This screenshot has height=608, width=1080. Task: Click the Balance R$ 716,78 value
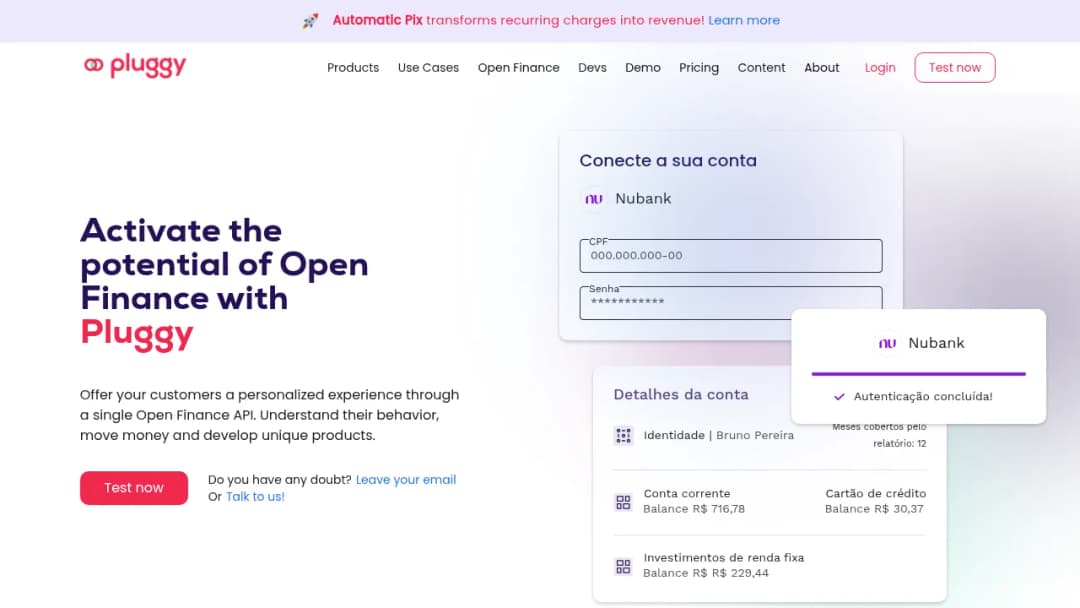(694, 509)
